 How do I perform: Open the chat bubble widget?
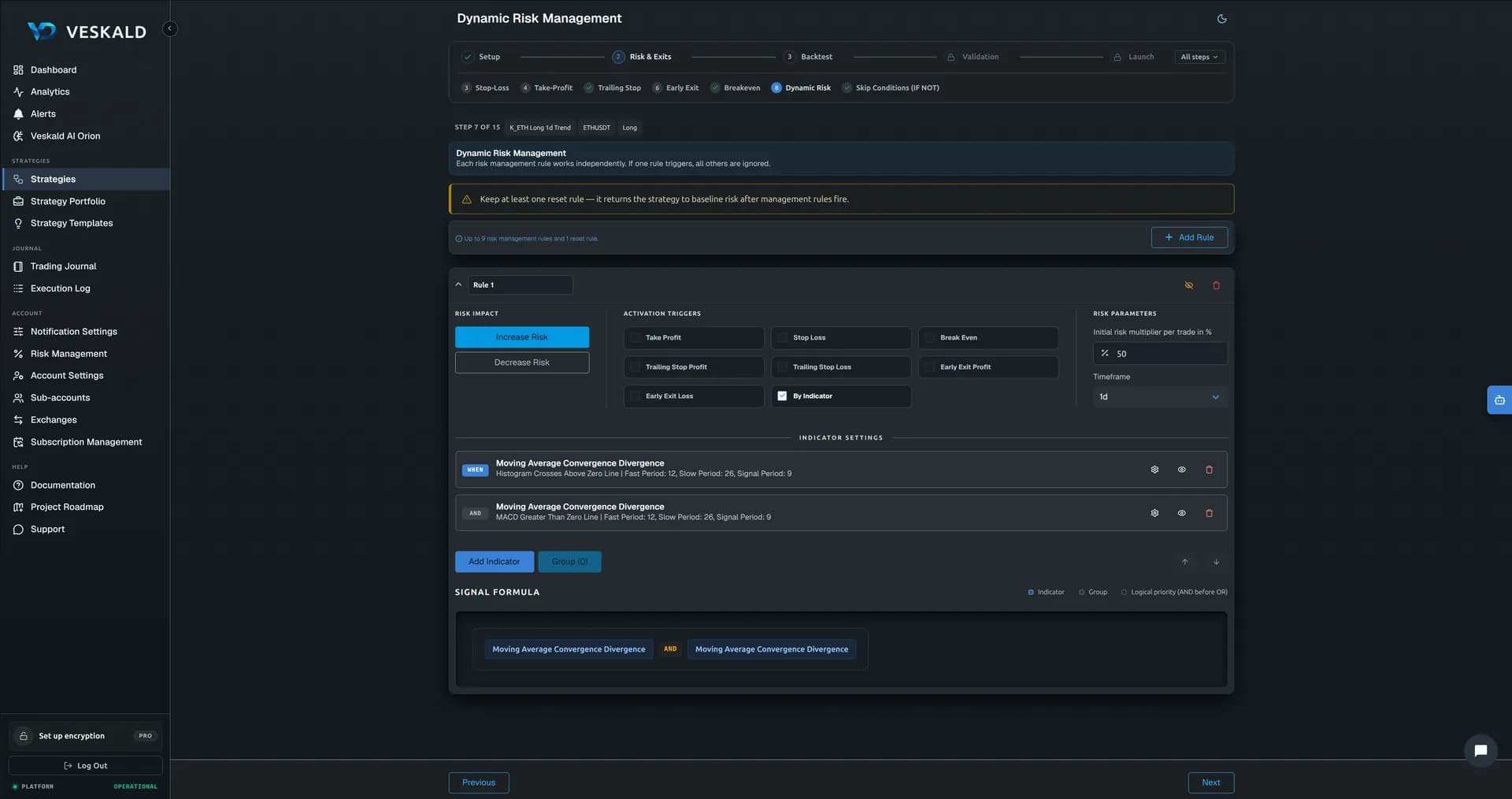[x=1480, y=751]
